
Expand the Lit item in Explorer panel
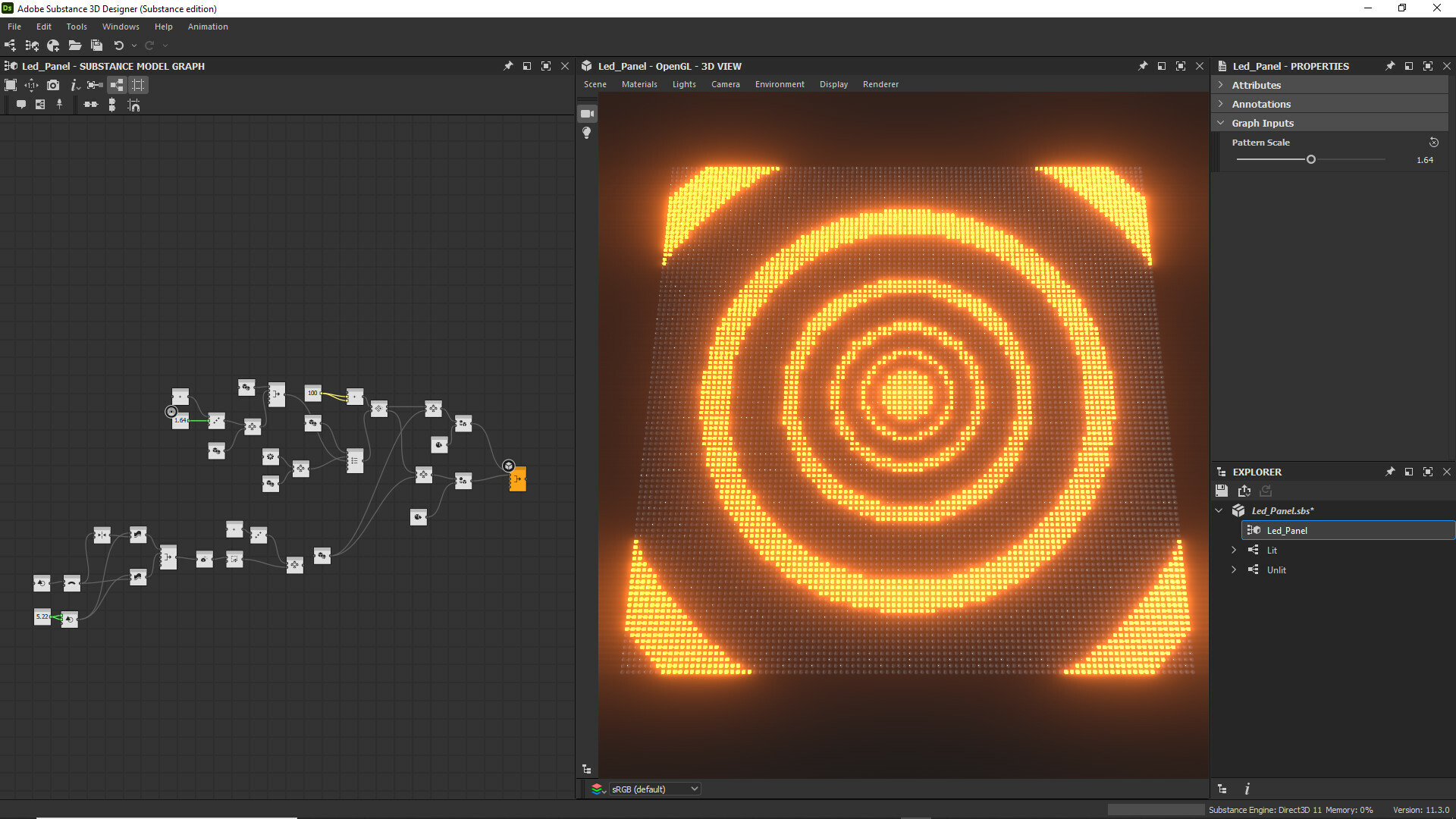1234,550
